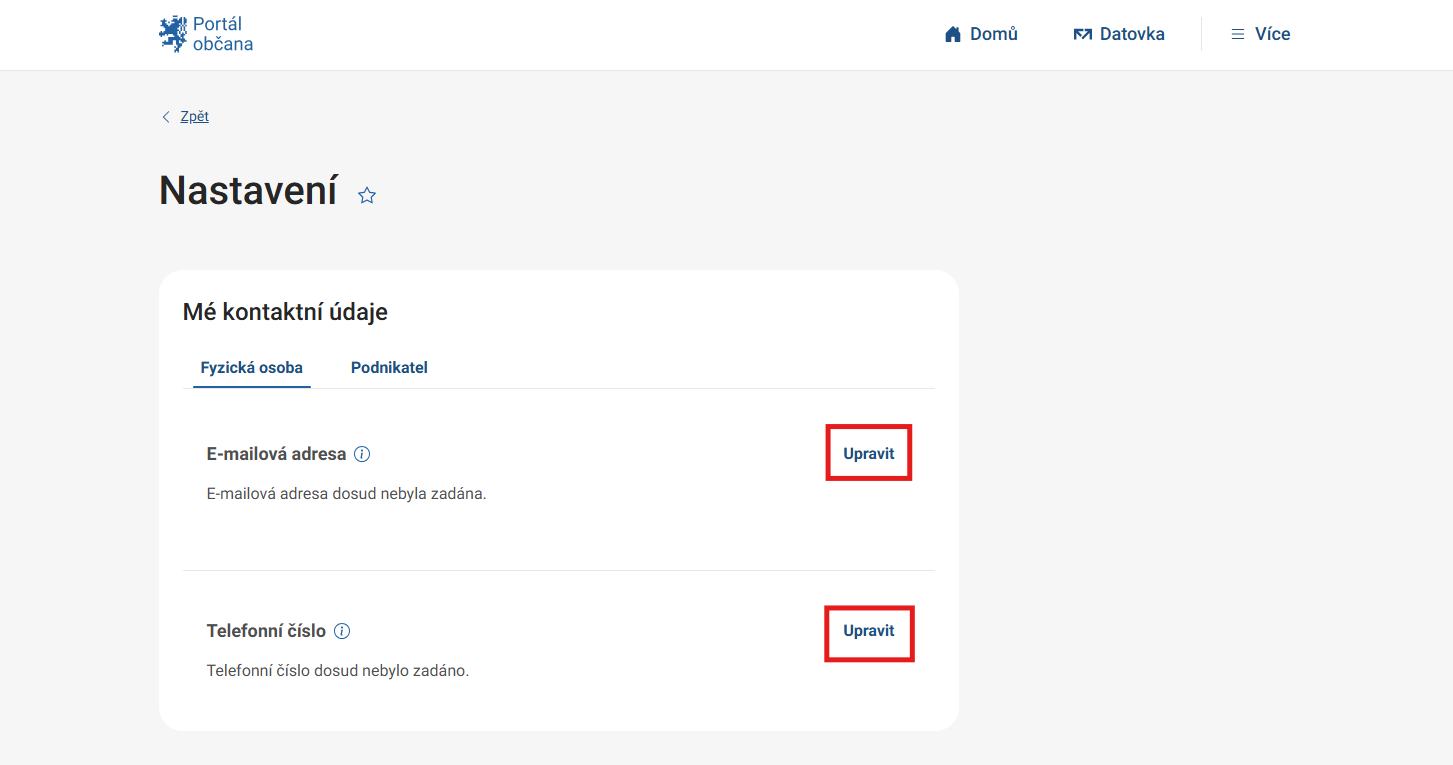Click the "E-mailová adresa dosud nebyla zadána" text

click(346, 494)
